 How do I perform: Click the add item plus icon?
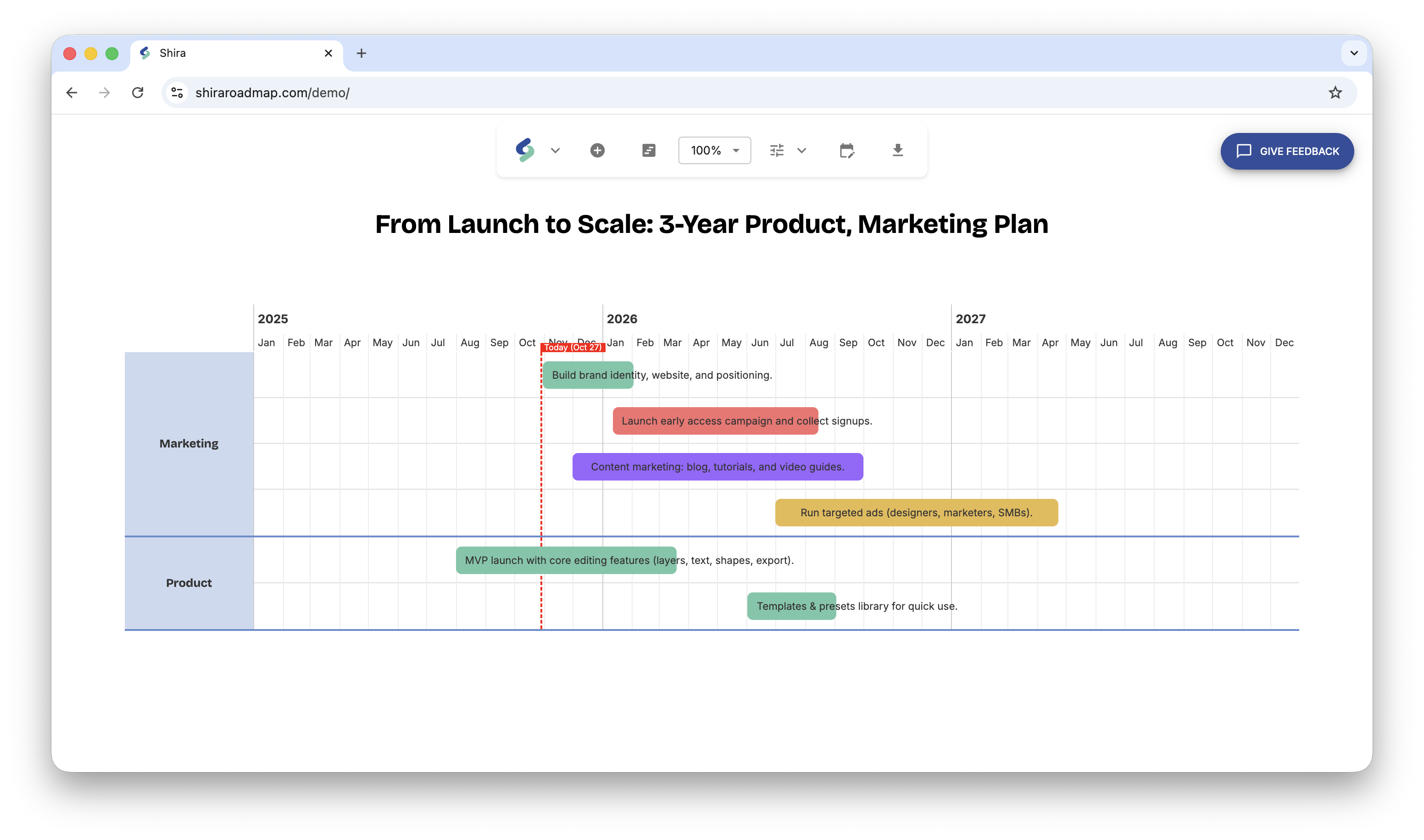597,150
